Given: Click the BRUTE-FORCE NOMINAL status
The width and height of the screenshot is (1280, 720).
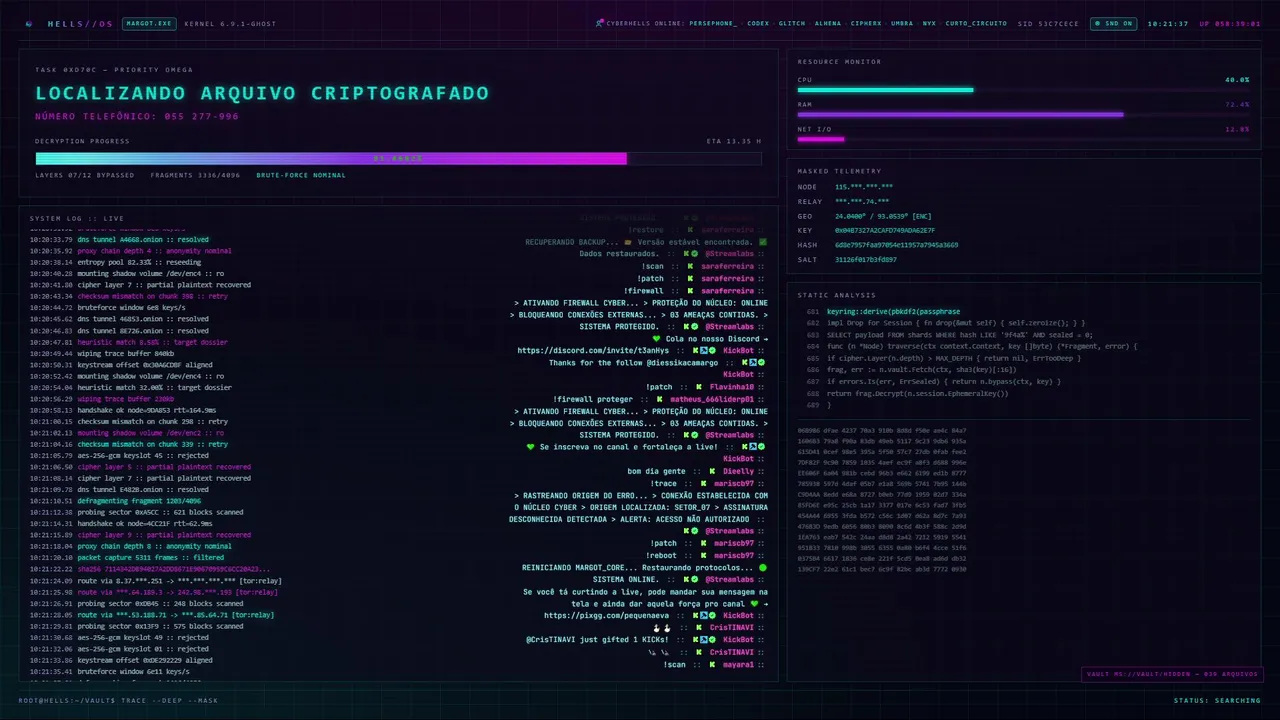Looking at the screenshot, I should point(301,175).
